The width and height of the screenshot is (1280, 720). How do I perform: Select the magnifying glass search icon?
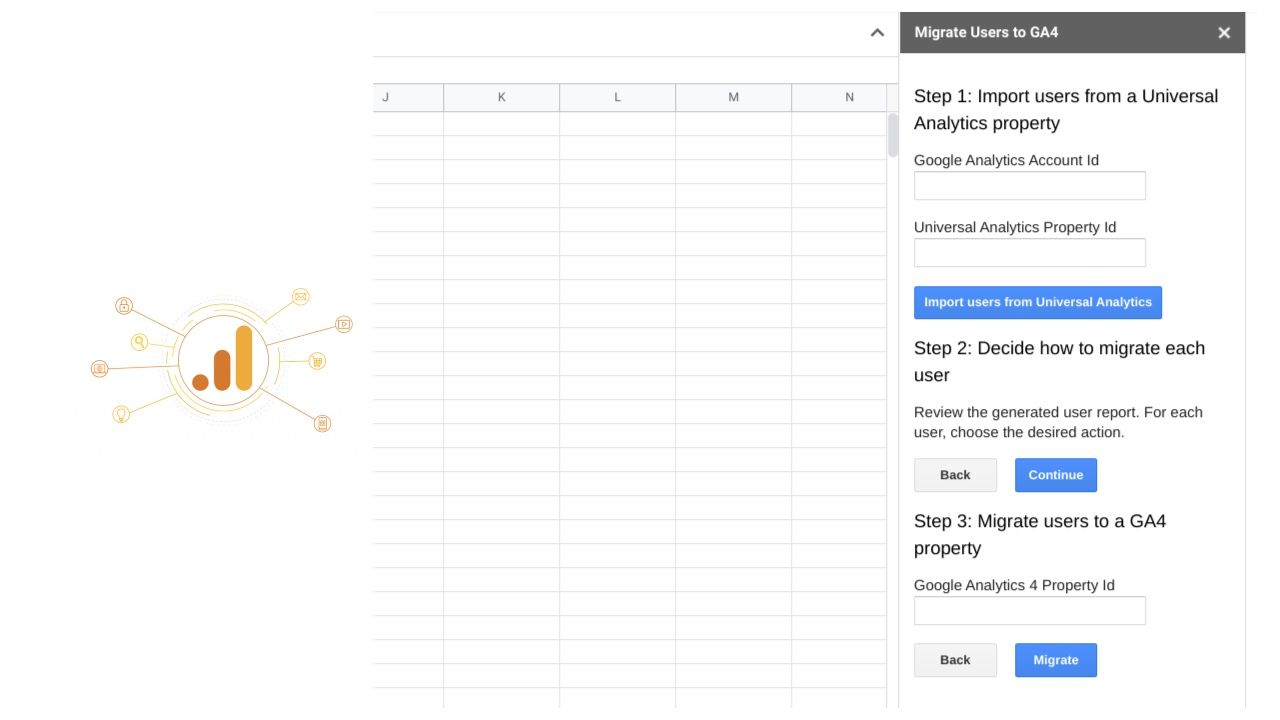140,341
